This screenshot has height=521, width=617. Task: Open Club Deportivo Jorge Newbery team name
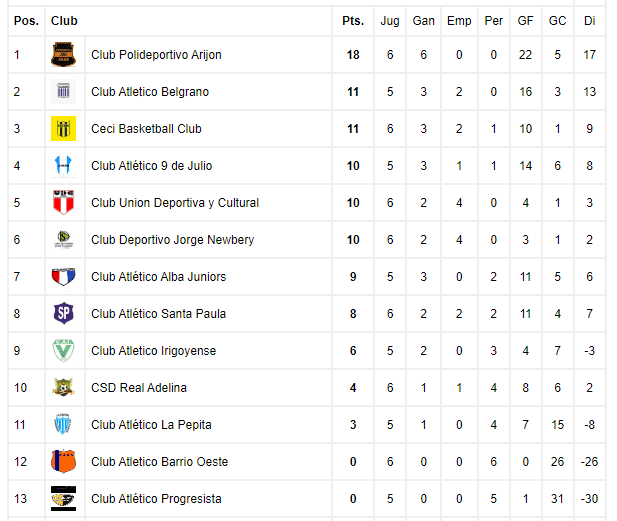[172, 240]
